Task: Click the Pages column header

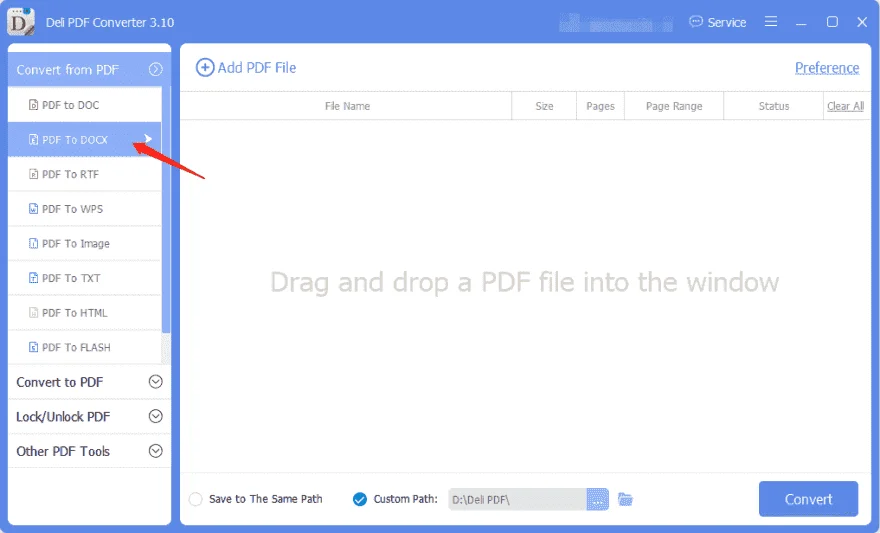Action: [600, 106]
